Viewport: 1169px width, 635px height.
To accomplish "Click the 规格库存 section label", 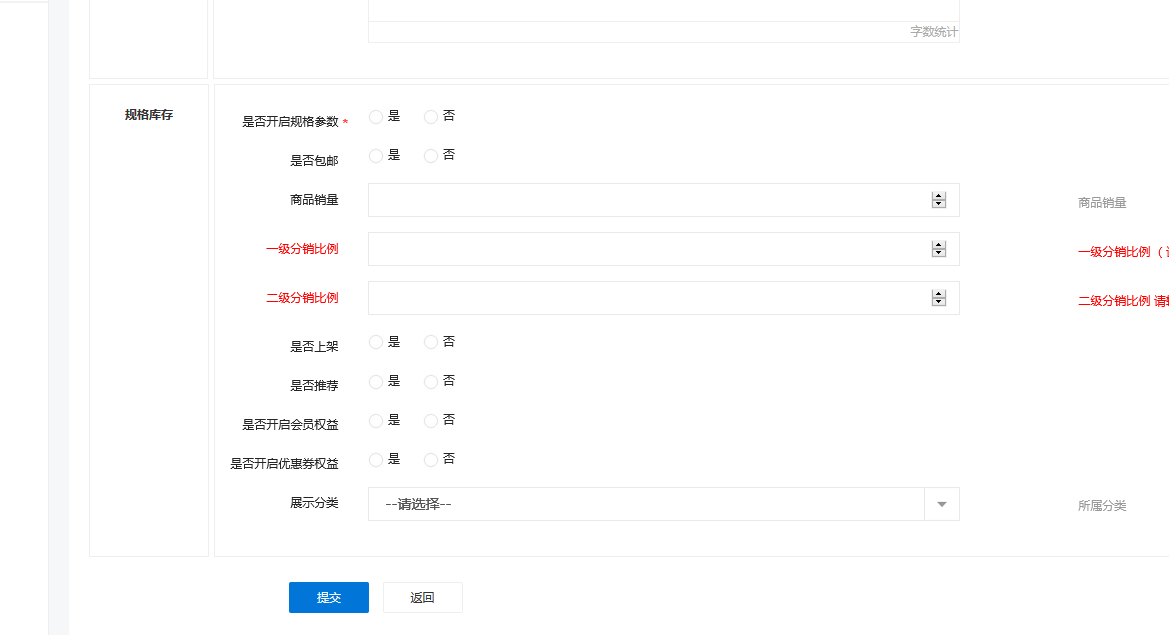I will 149,115.
